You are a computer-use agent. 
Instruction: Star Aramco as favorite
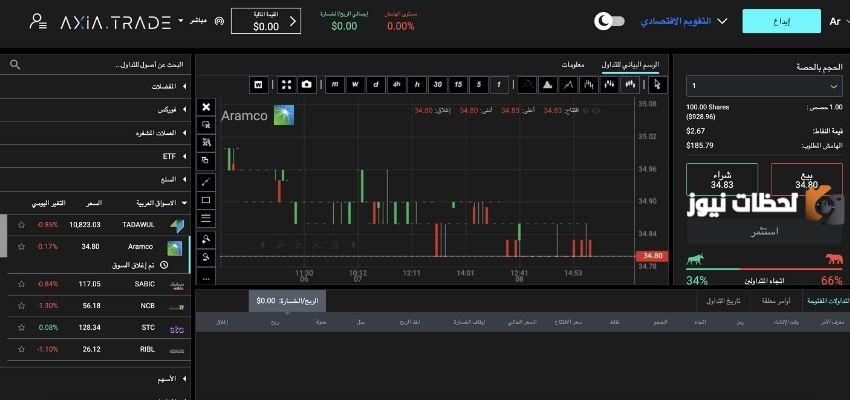(21, 247)
